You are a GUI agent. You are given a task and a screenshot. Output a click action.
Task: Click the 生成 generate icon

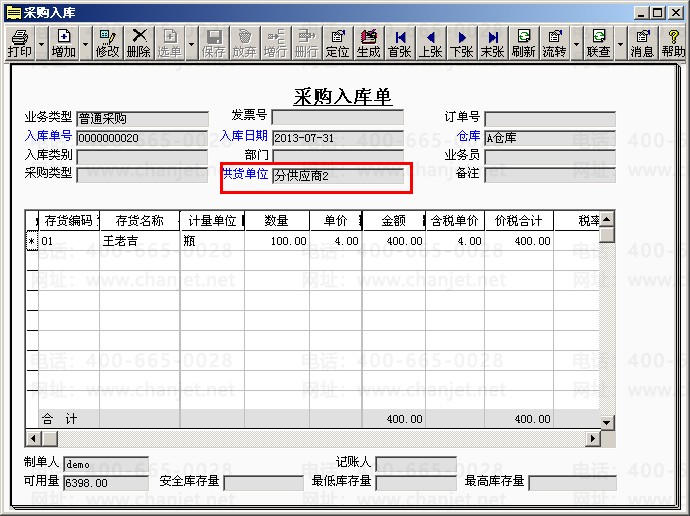point(368,43)
